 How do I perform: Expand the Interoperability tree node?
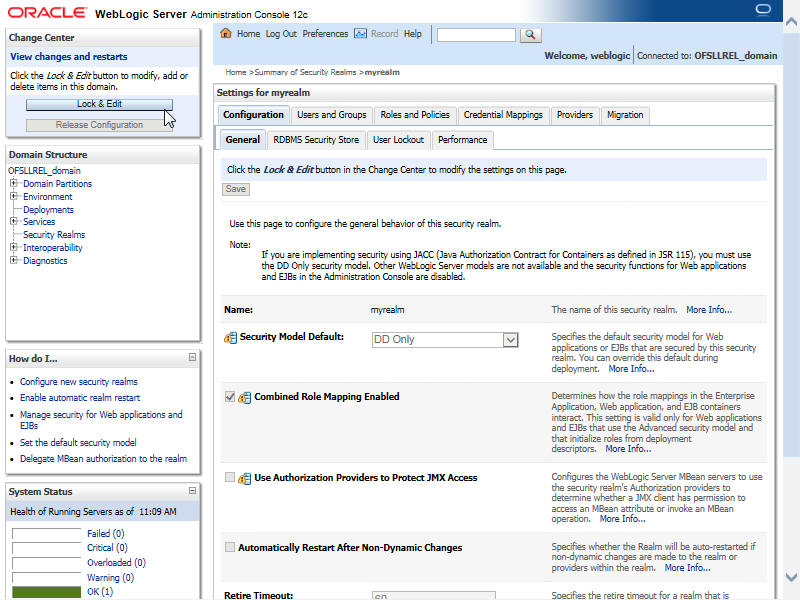pyautogui.click(x=14, y=247)
